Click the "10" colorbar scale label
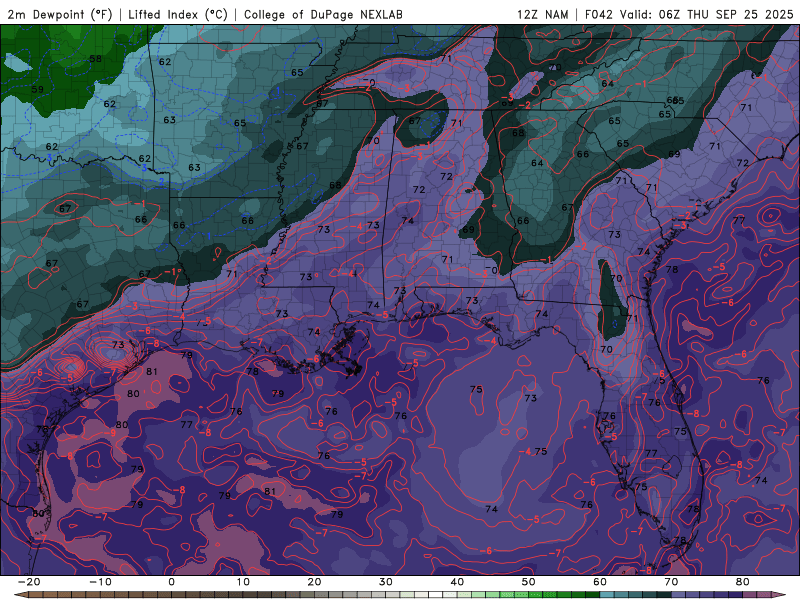800x600 pixels. pyautogui.click(x=243, y=582)
